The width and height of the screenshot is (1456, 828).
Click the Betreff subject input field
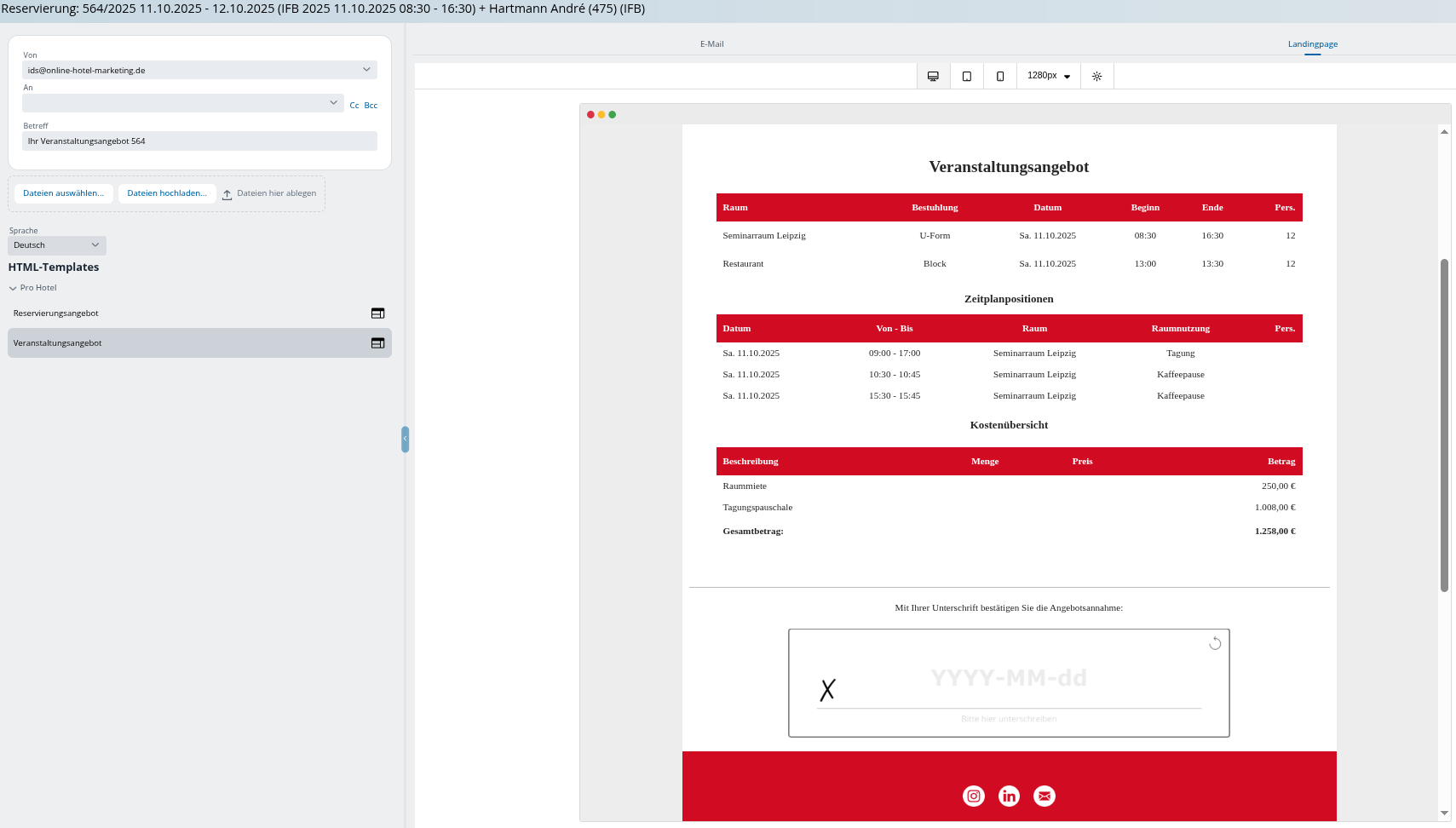(199, 141)
